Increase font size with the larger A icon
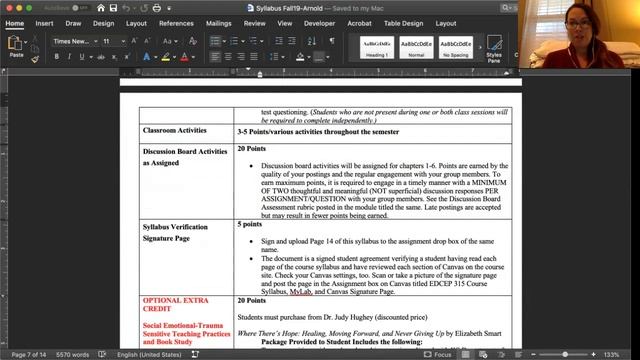Screen dimensions: 640x360 point(134,41)
